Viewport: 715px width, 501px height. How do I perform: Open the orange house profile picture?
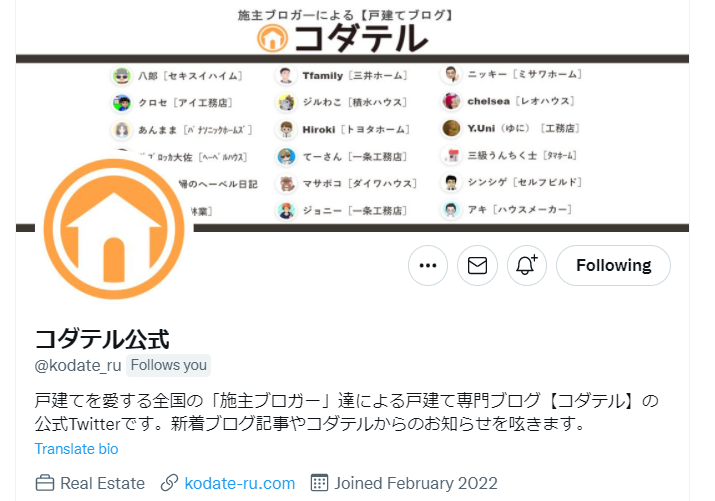[114, 229]
